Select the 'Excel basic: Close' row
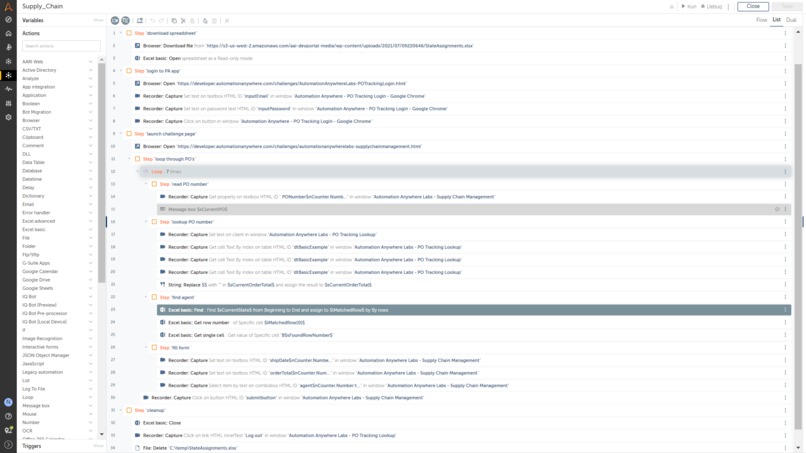Viewport: 806px width, 453px height. [x=461, y=423]
